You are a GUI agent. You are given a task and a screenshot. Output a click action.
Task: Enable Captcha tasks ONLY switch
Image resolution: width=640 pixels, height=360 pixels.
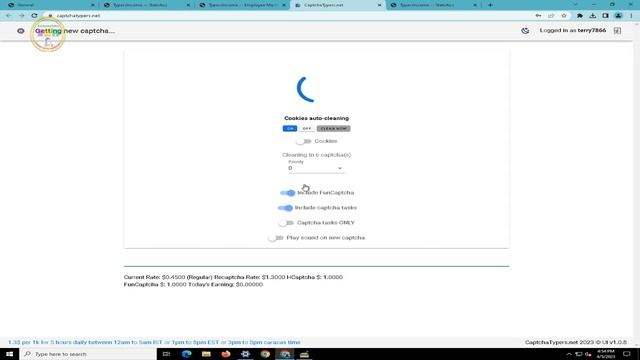coord(286,223)
